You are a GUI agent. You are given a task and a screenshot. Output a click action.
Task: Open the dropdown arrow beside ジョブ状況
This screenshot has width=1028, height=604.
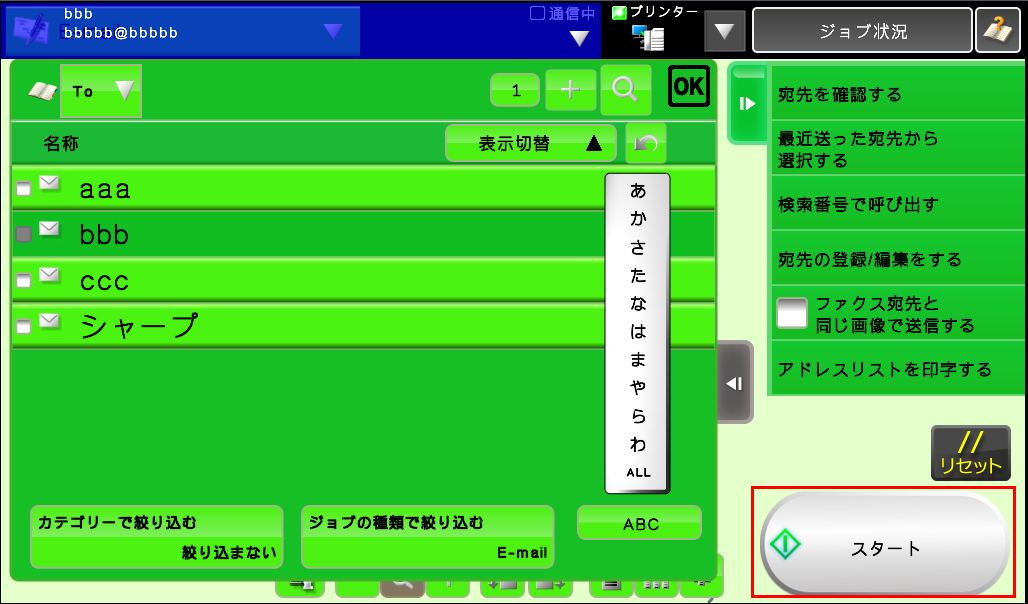tap(725, 31)
